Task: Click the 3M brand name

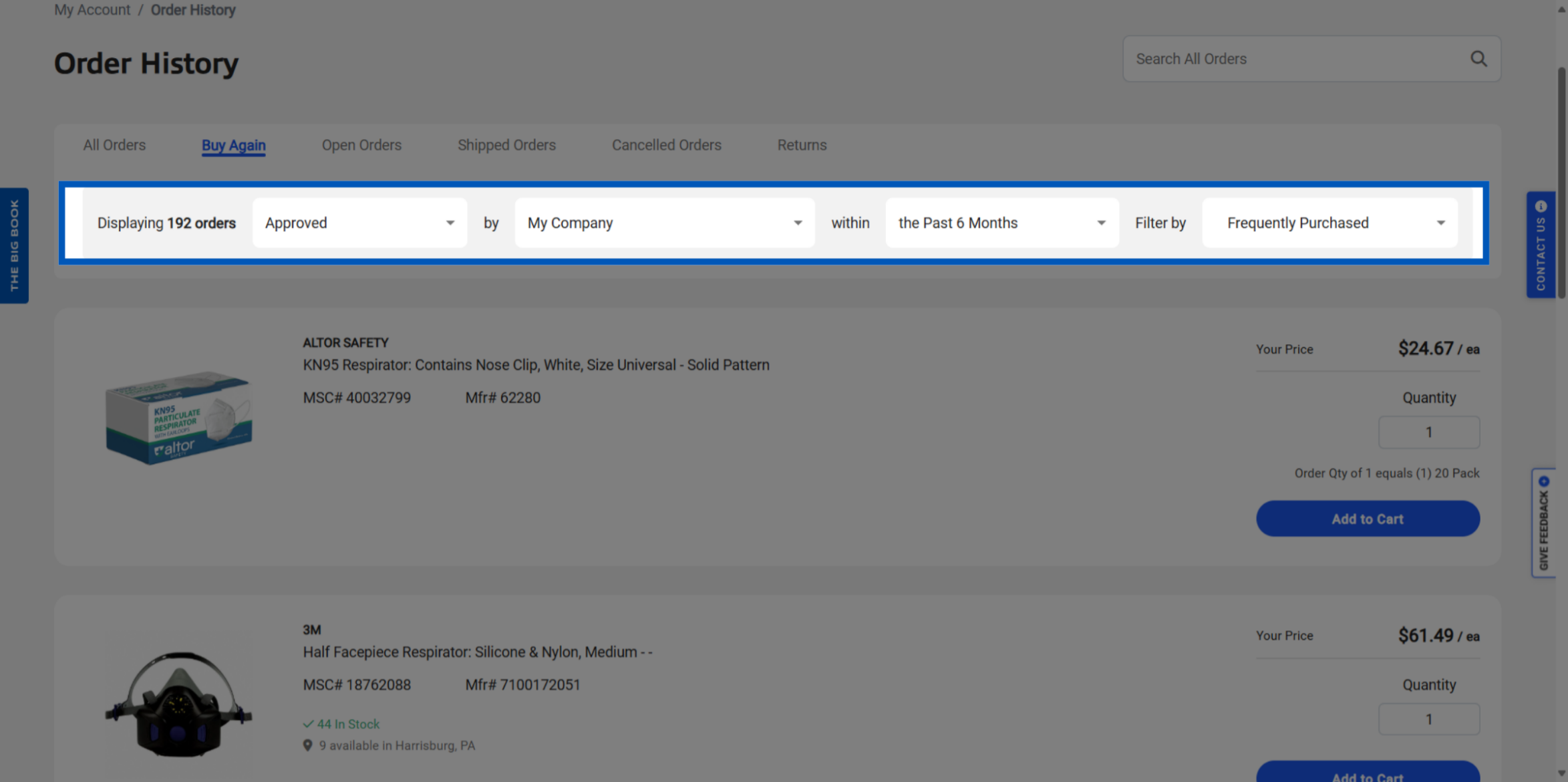Action: pyautogui.click(x=312, y=630)
